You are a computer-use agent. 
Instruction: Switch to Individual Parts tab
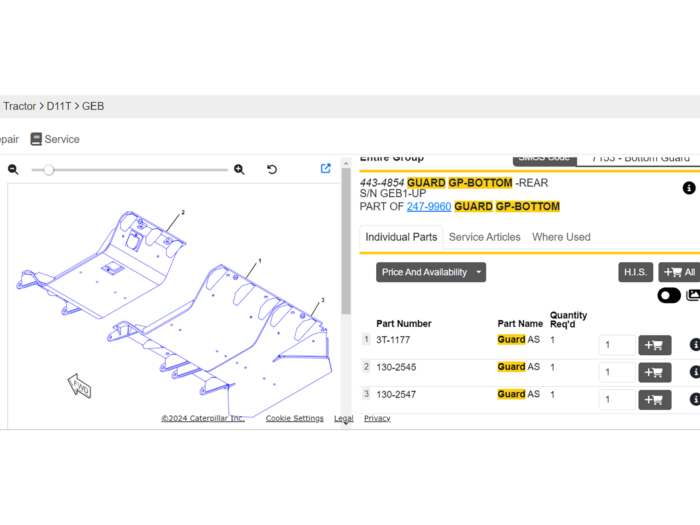401,237
